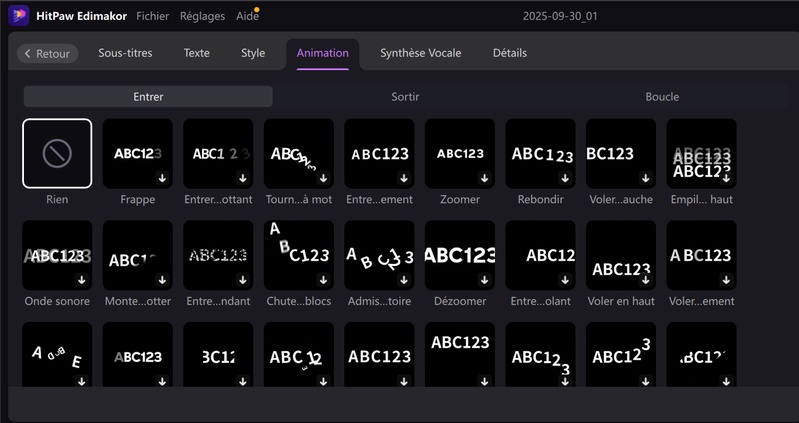Pick the Tourner mot à mot thumbnail

298,153
